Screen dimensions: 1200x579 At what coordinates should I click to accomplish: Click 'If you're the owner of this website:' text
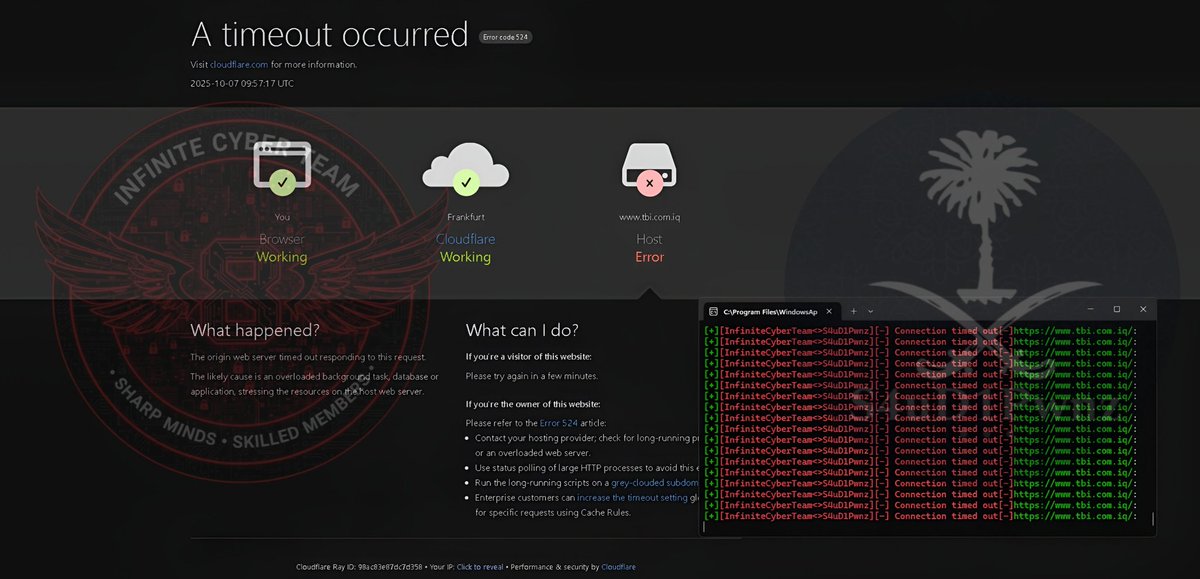pos(533,404)
